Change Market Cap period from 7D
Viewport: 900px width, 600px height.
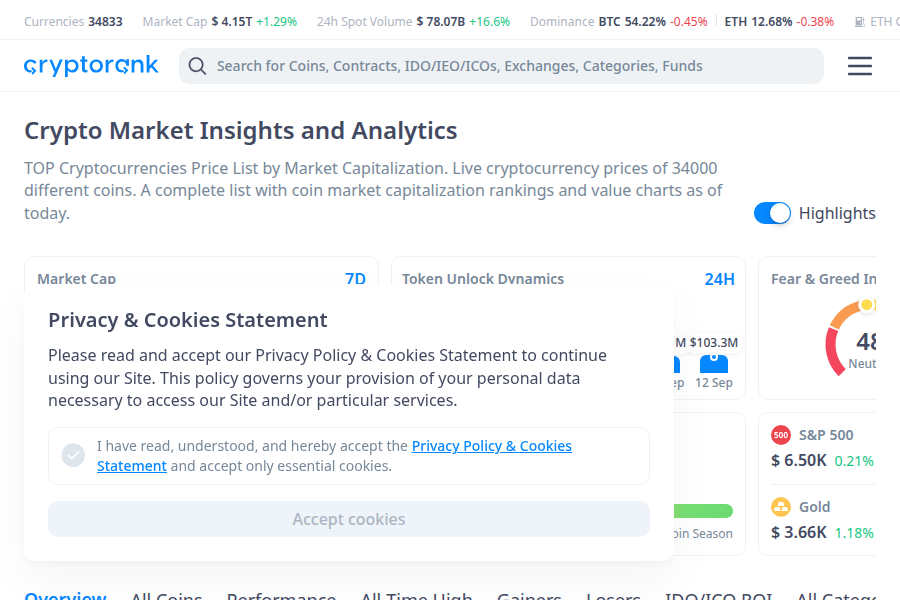pyautogui.click(x=356, y=279)
